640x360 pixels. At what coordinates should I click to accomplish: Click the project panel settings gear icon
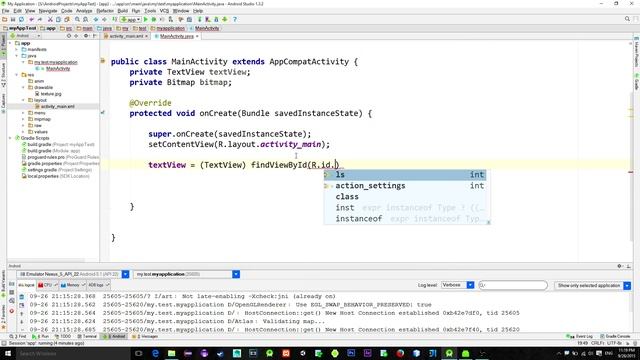(86, 36)
